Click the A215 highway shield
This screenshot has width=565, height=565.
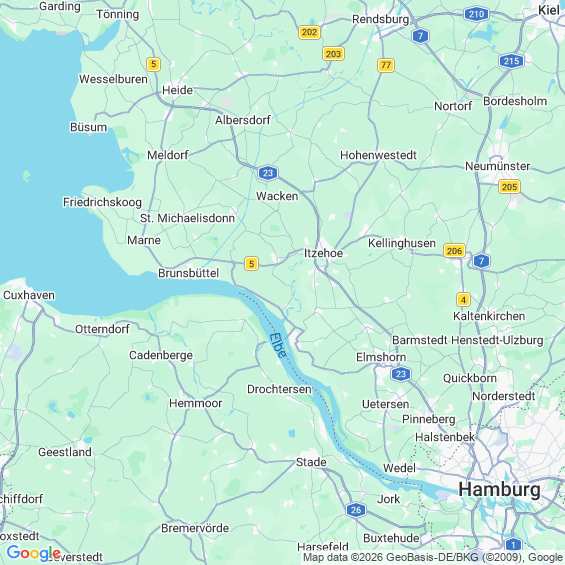[x=511, y=61]
